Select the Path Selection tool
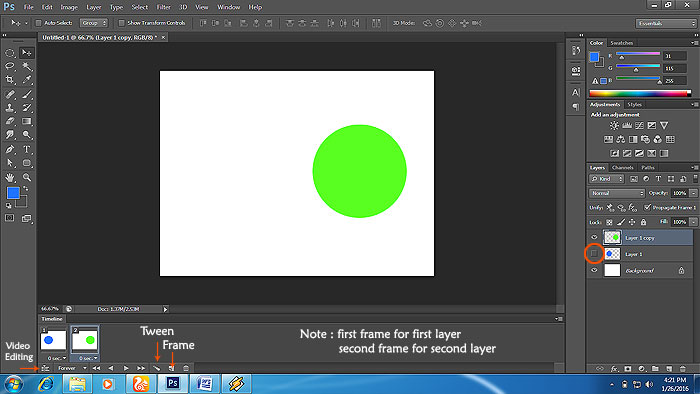 [10, 163]
